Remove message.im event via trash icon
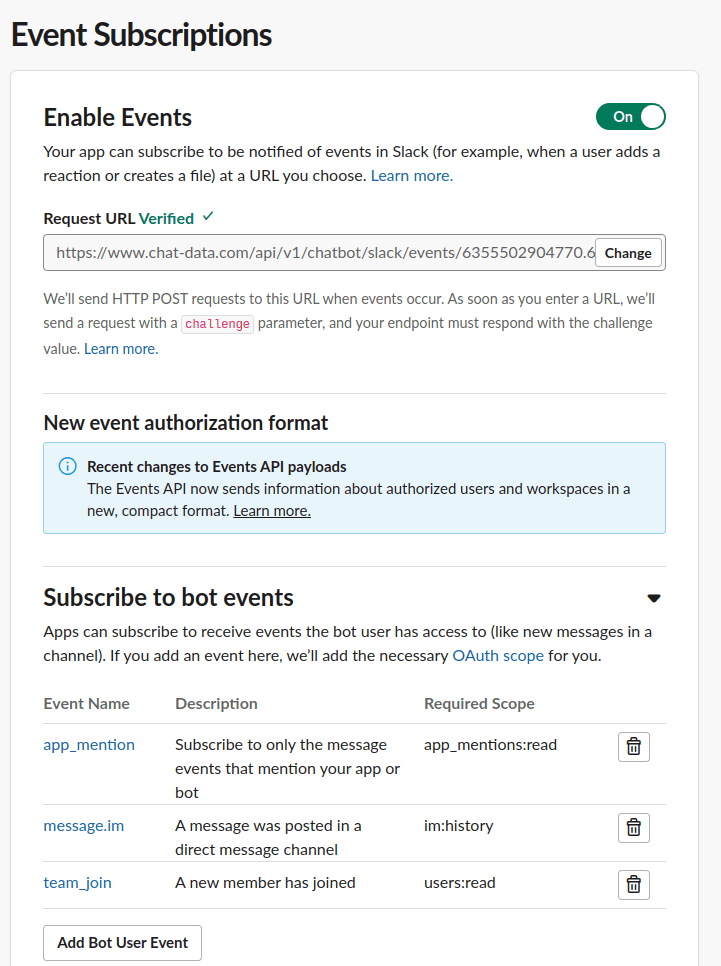 point(633,827)
